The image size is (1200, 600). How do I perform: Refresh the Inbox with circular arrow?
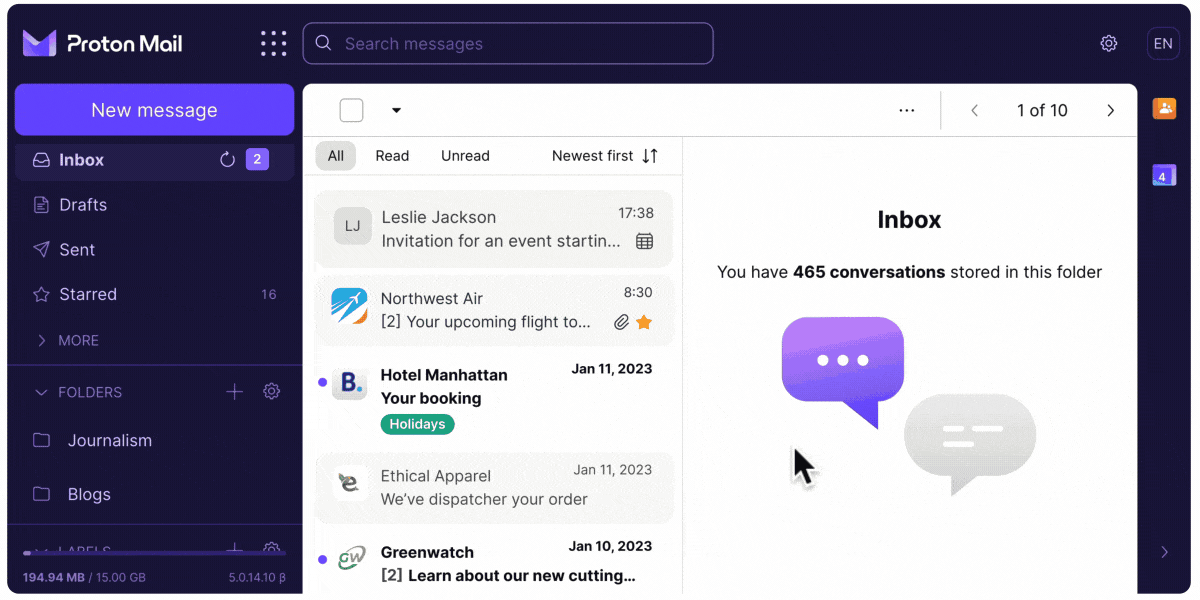coord(227,160)
